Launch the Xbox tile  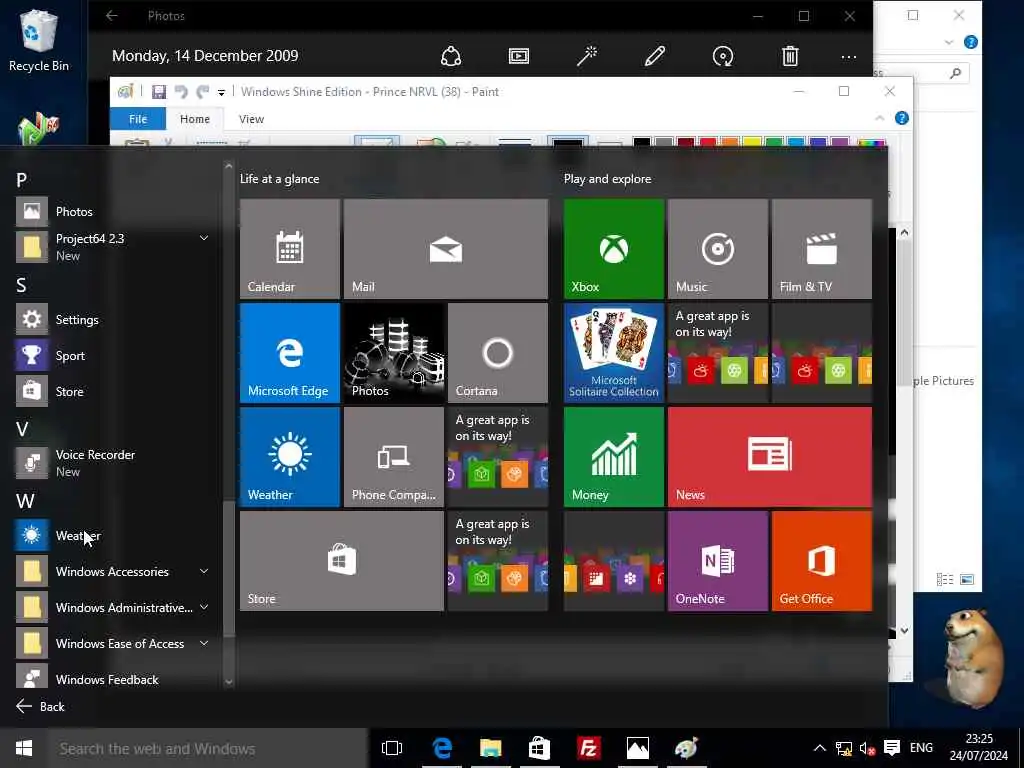click(x=614, y=249)
